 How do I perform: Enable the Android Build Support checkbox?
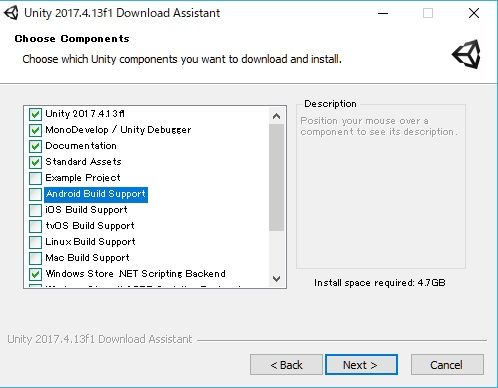click(35, 194)
